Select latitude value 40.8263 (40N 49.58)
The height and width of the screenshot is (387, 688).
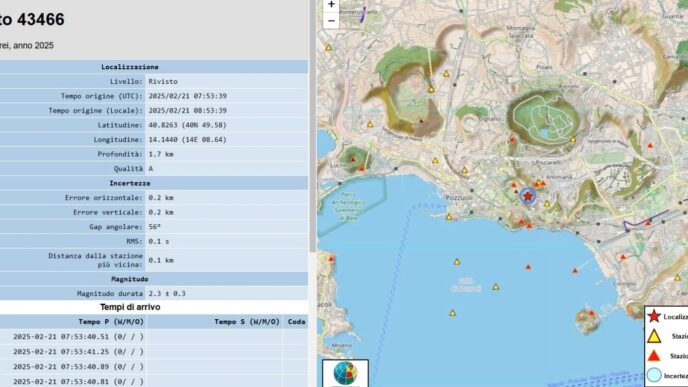(x=187, y=125)
